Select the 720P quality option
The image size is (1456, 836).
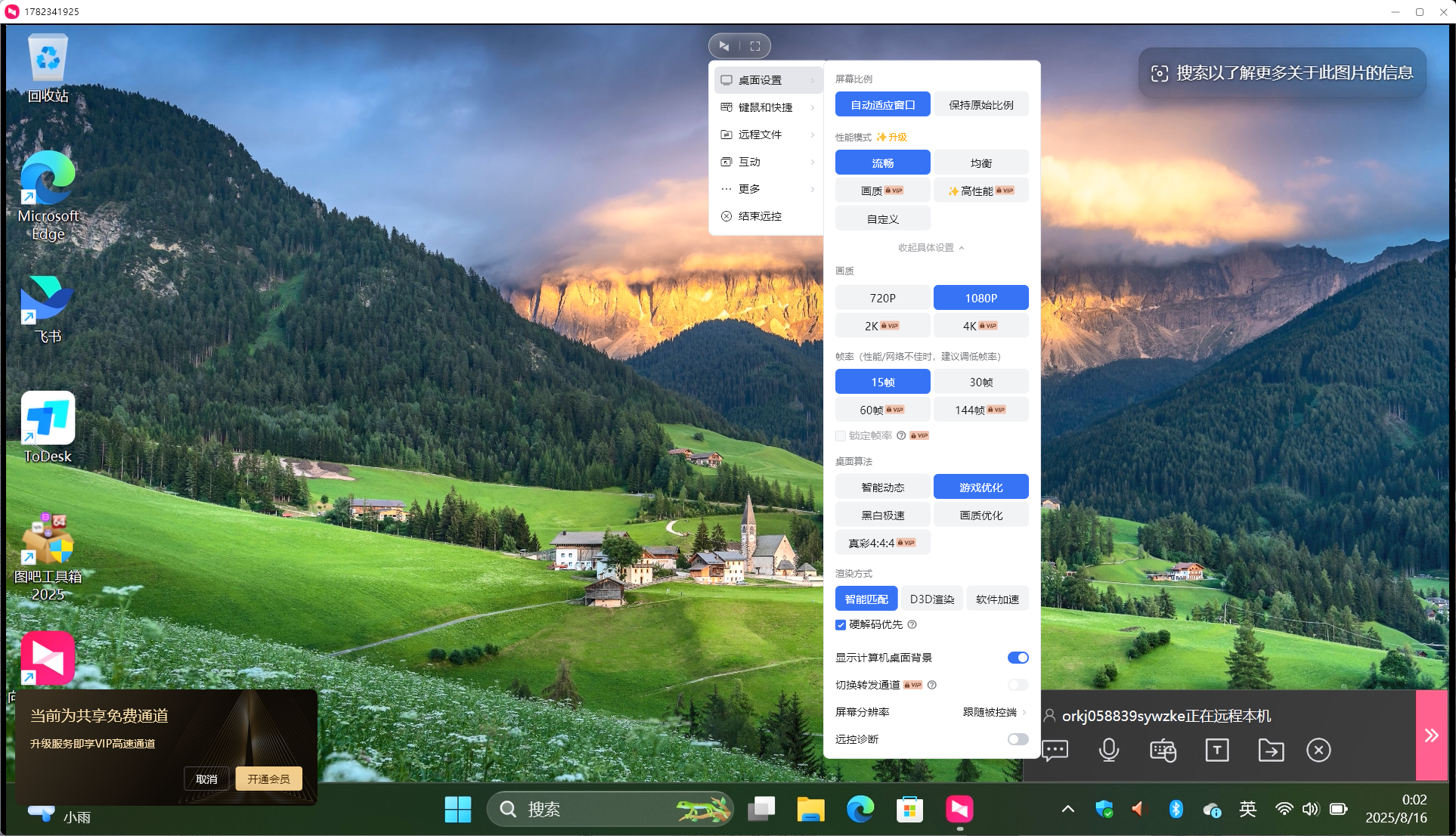coord(882,298)
